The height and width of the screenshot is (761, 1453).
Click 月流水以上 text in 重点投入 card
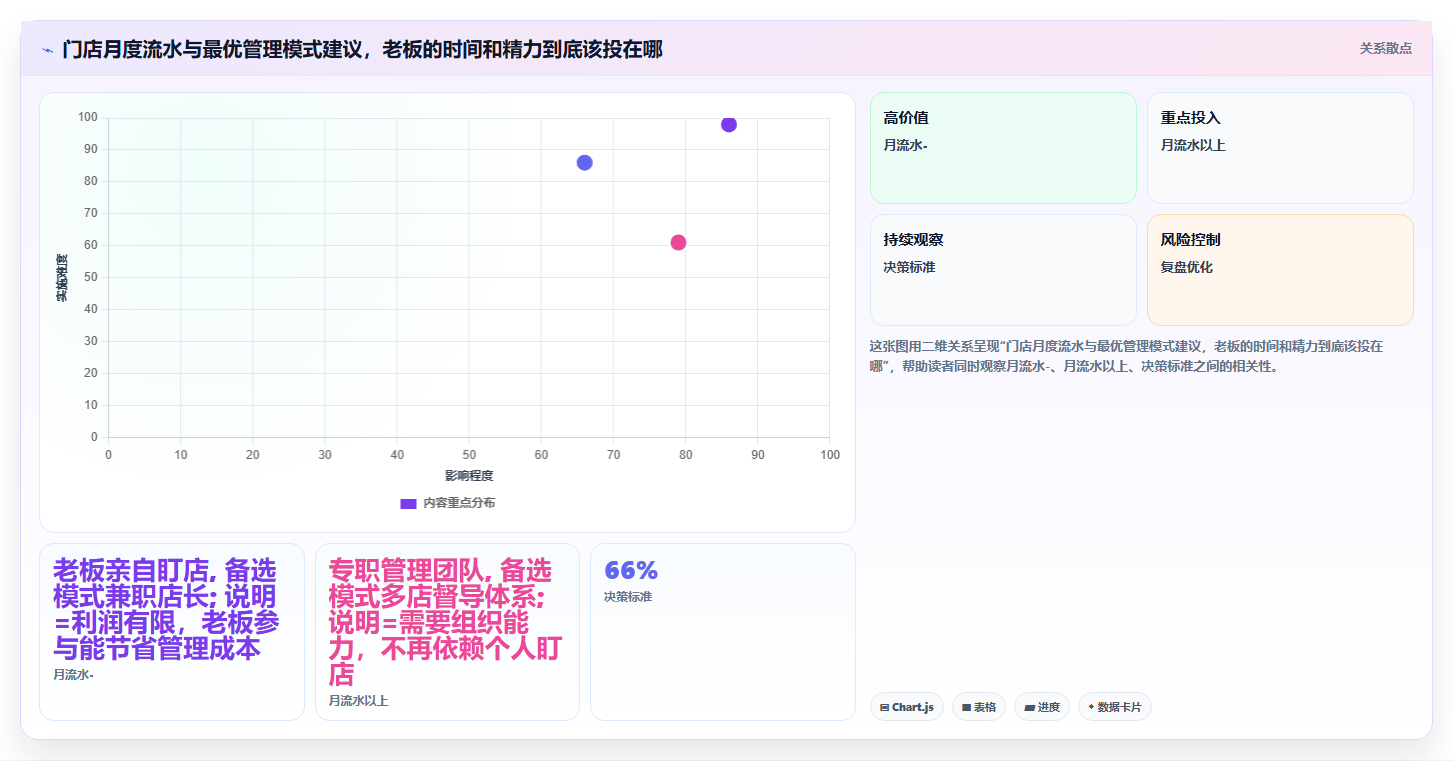coord(1193,146)
